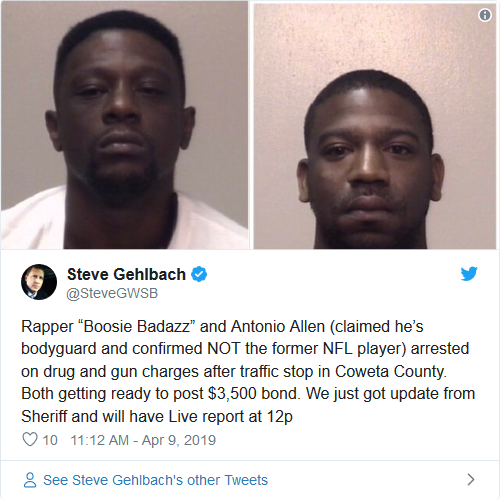This screenshot has width=500, height=499.
Task: Click the Steve Gehlbach display name
Action: [x=126, y=274]
